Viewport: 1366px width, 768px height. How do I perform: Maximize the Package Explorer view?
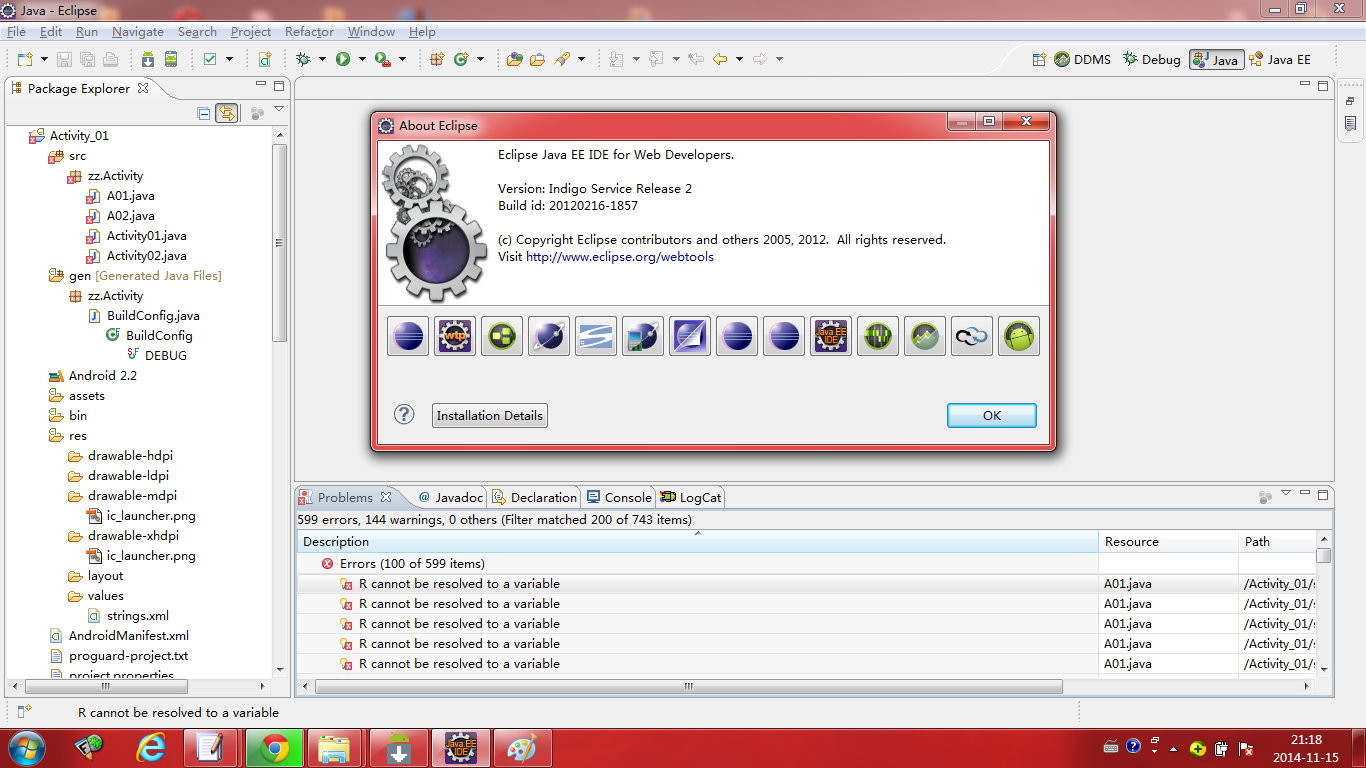pyautogui.click(x=279, y=86)
